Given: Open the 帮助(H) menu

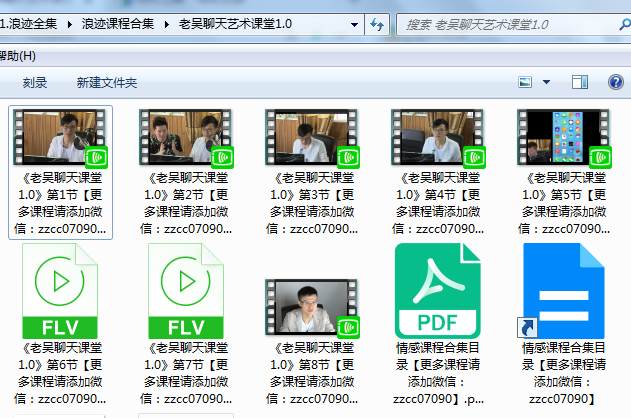Looking at the screenshot, I should click(x=18, y=56).
